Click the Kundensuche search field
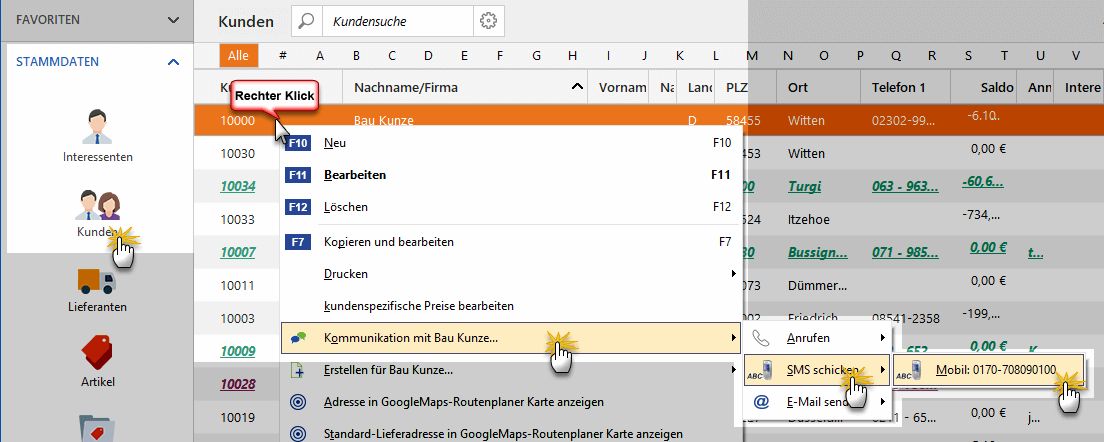1104x442 pixels. click(x=397, y=21)
